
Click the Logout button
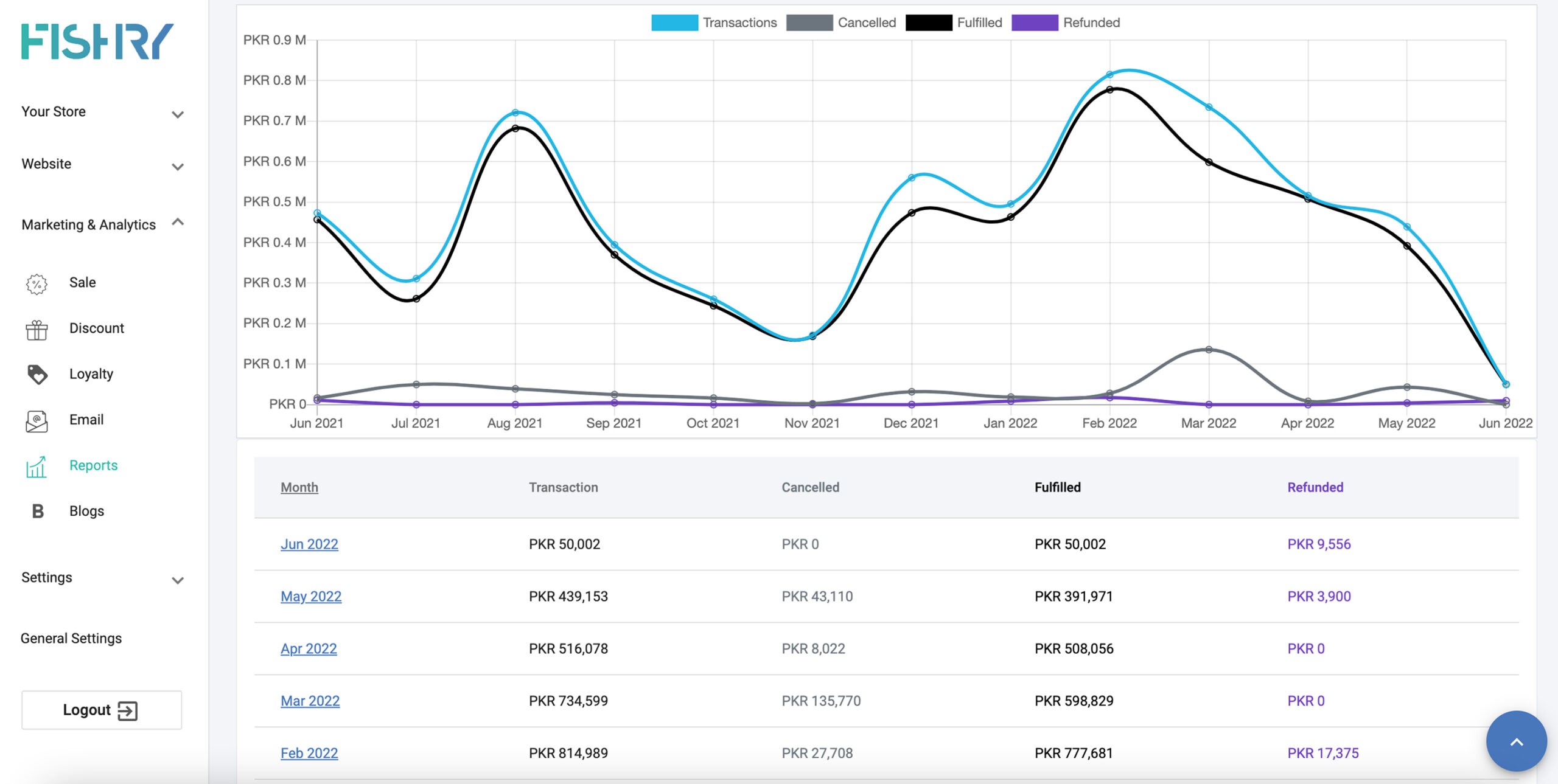coord(102,710)
